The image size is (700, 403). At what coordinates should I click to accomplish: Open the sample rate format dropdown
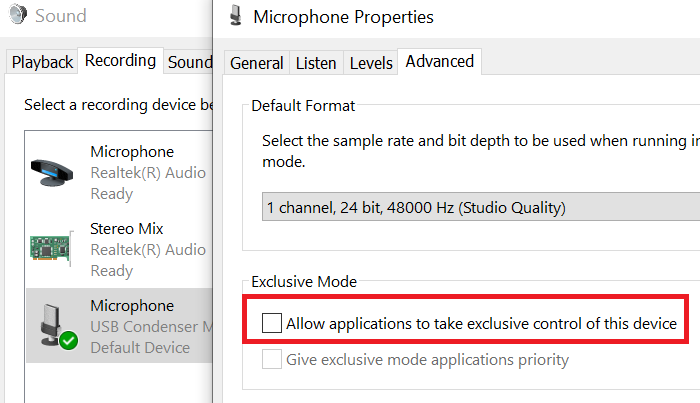[x=480, y=209]
